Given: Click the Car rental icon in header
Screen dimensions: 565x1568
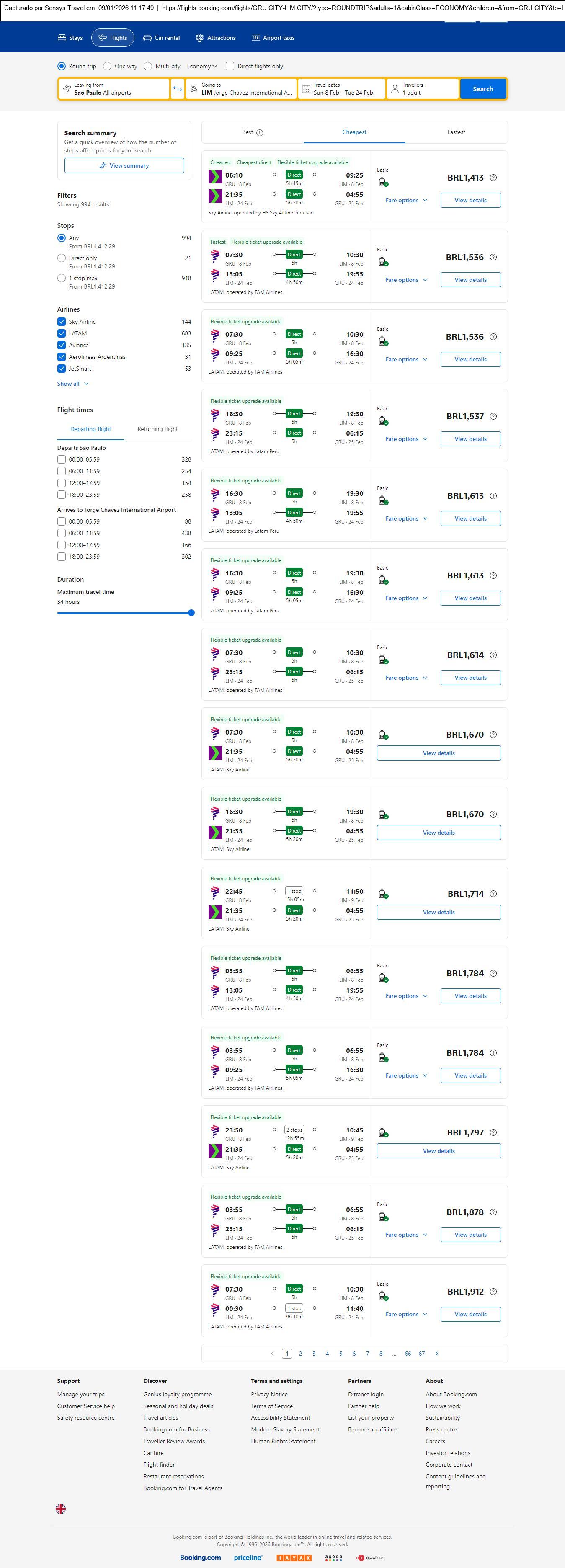Looking at the screenshot, I should [147, 38].
